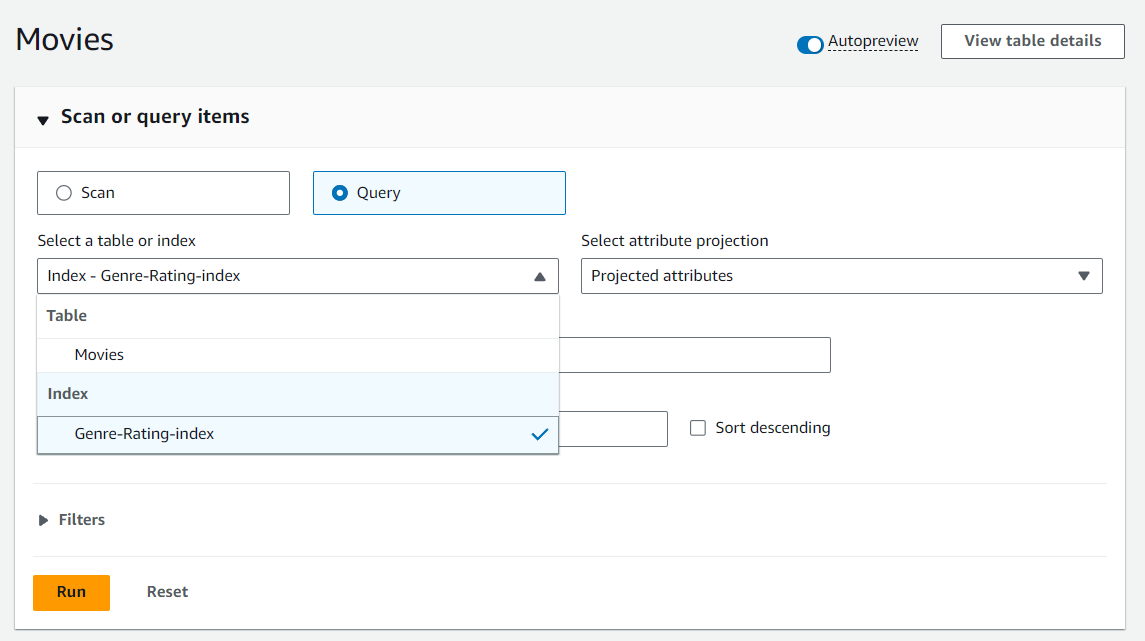
Task: Choose Genre-Rating-index from the list
Action: point(144,434)
